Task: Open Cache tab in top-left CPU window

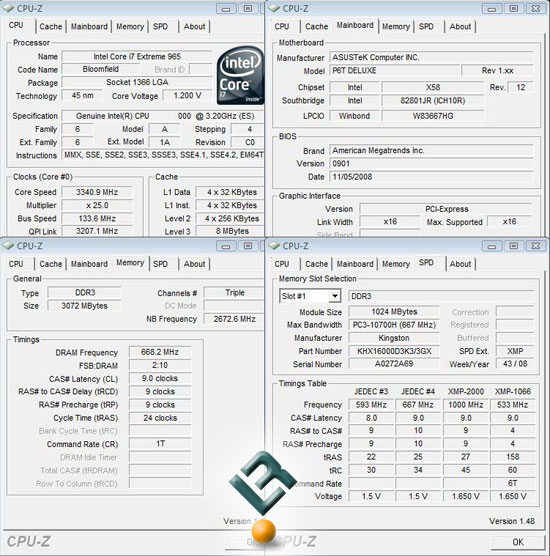Action: click(x=51, y=27)
